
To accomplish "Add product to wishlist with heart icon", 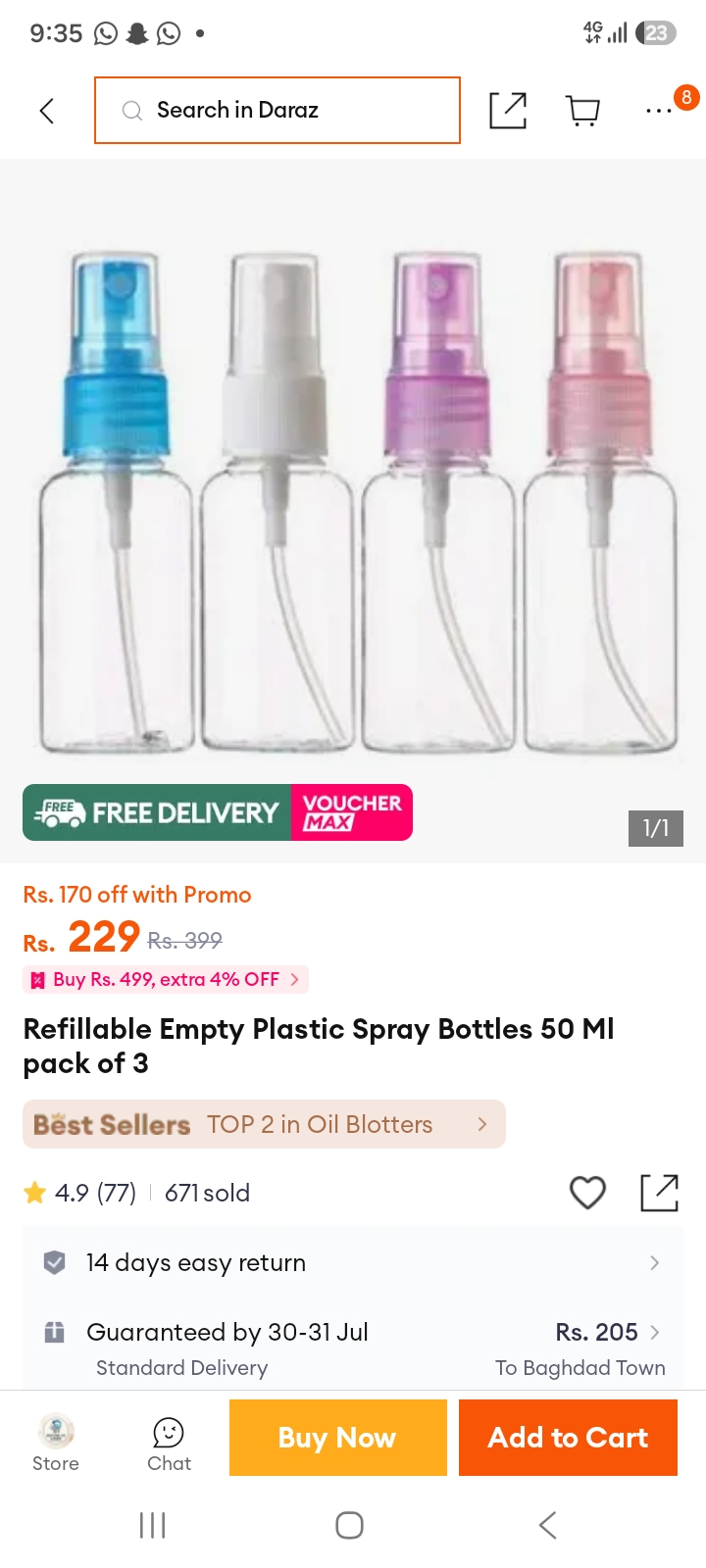I will 587,1193.
